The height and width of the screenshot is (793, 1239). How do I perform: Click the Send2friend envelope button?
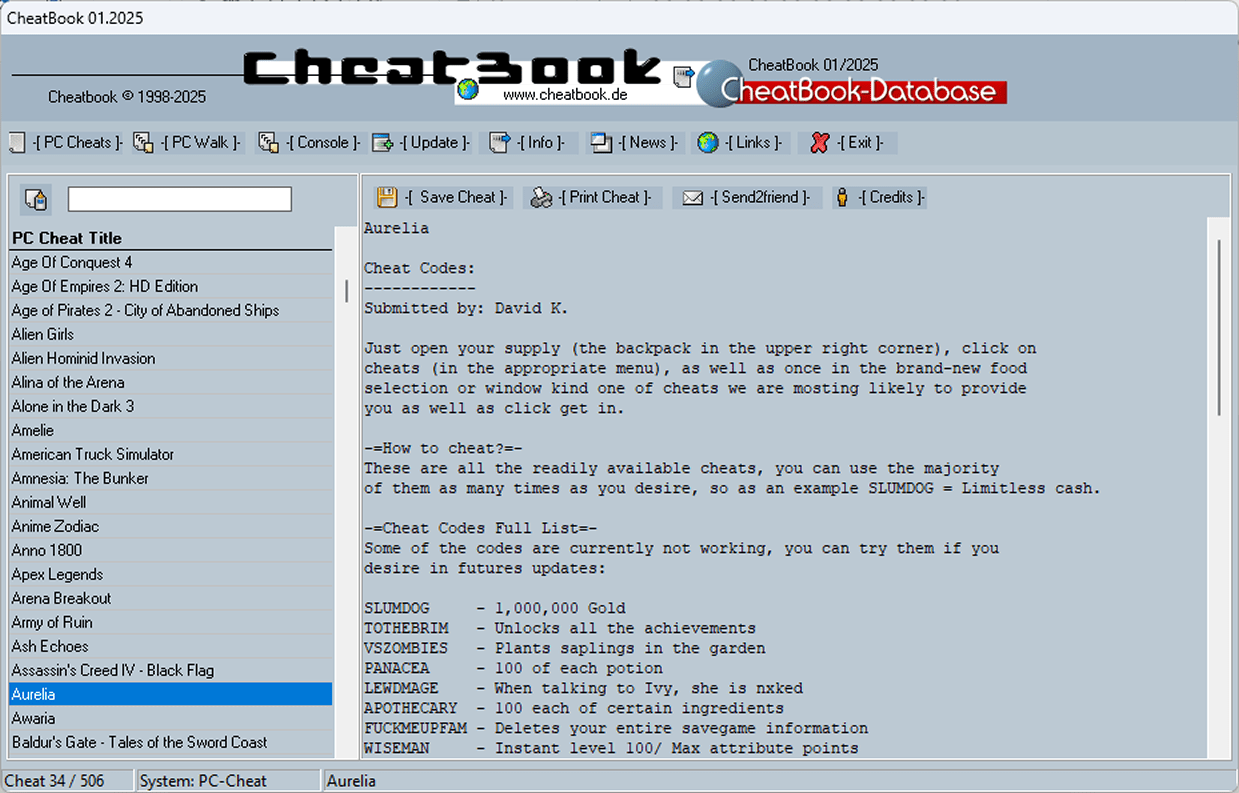(747, 197)
